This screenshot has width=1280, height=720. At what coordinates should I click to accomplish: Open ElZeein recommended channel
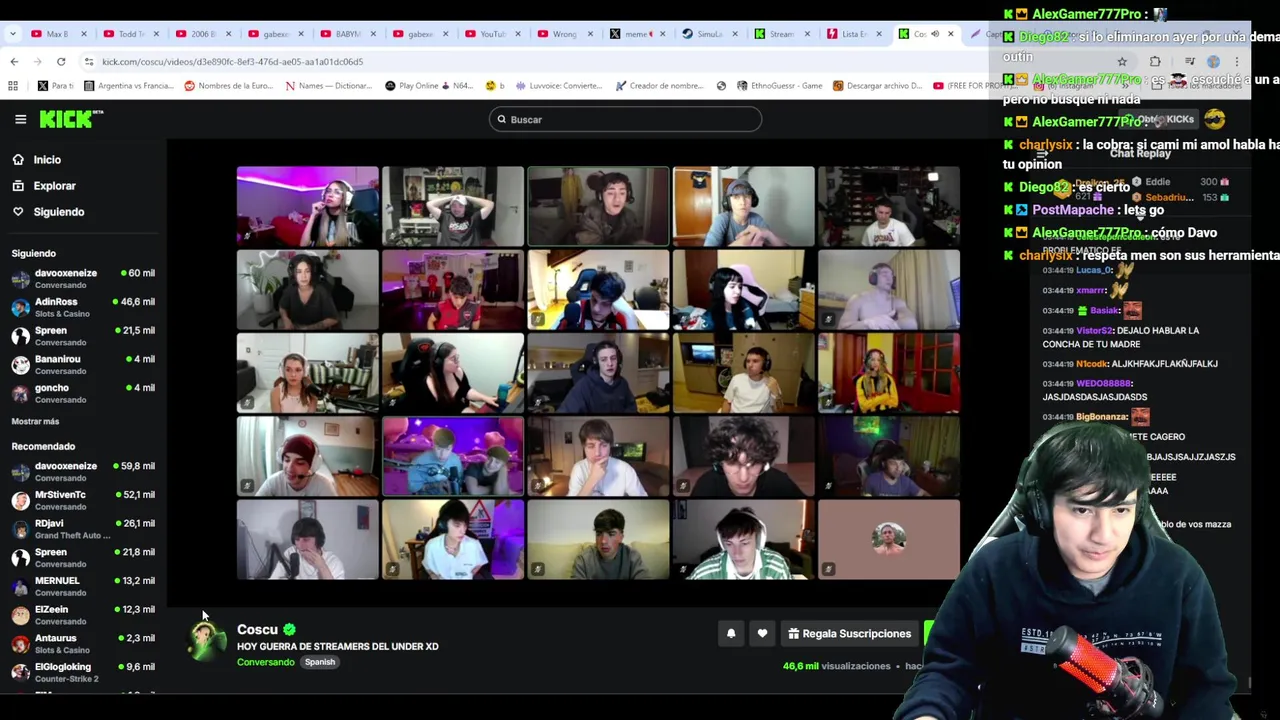coord(83,615)
